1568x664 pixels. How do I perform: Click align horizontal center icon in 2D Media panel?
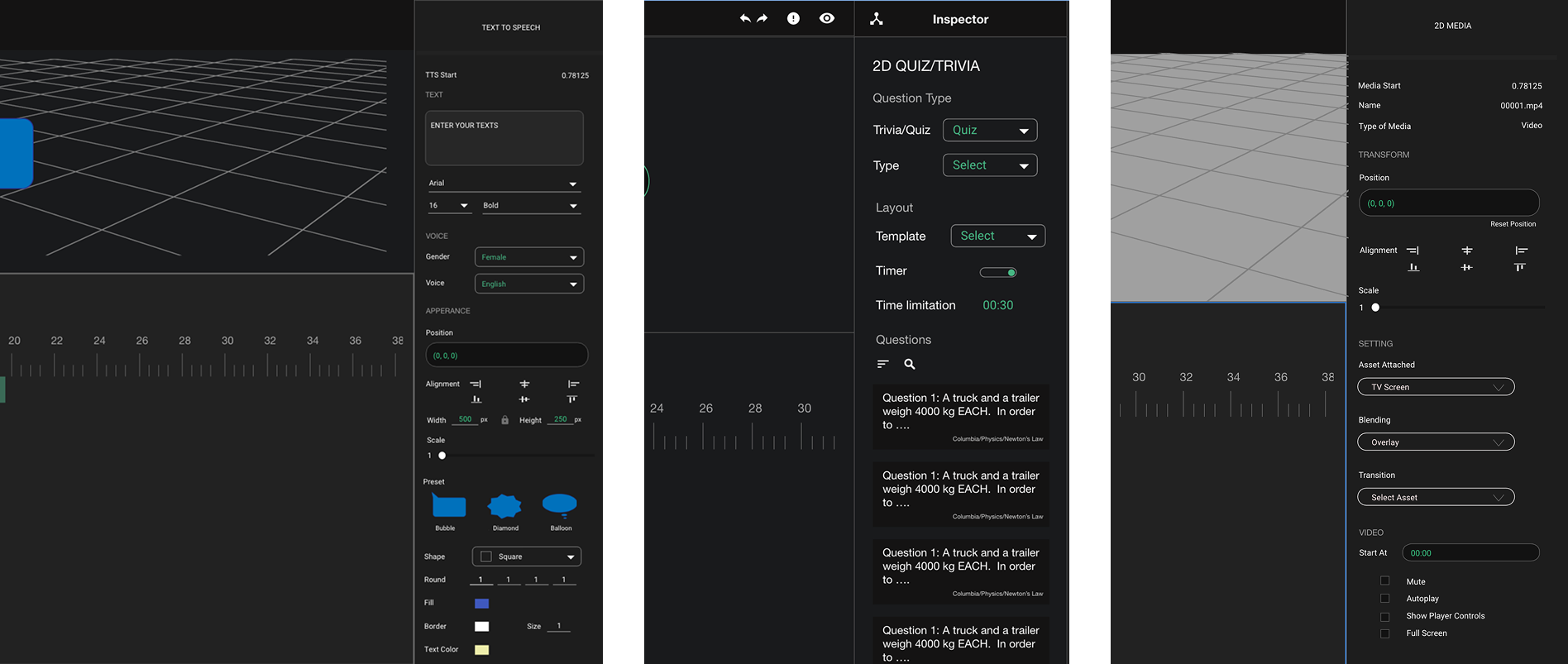1466,250
